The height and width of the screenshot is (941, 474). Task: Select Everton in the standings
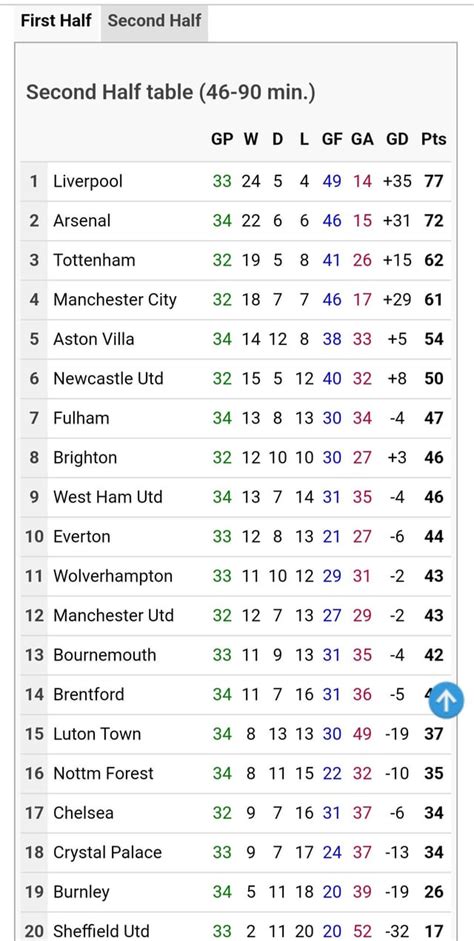click(x=82, y=537)
